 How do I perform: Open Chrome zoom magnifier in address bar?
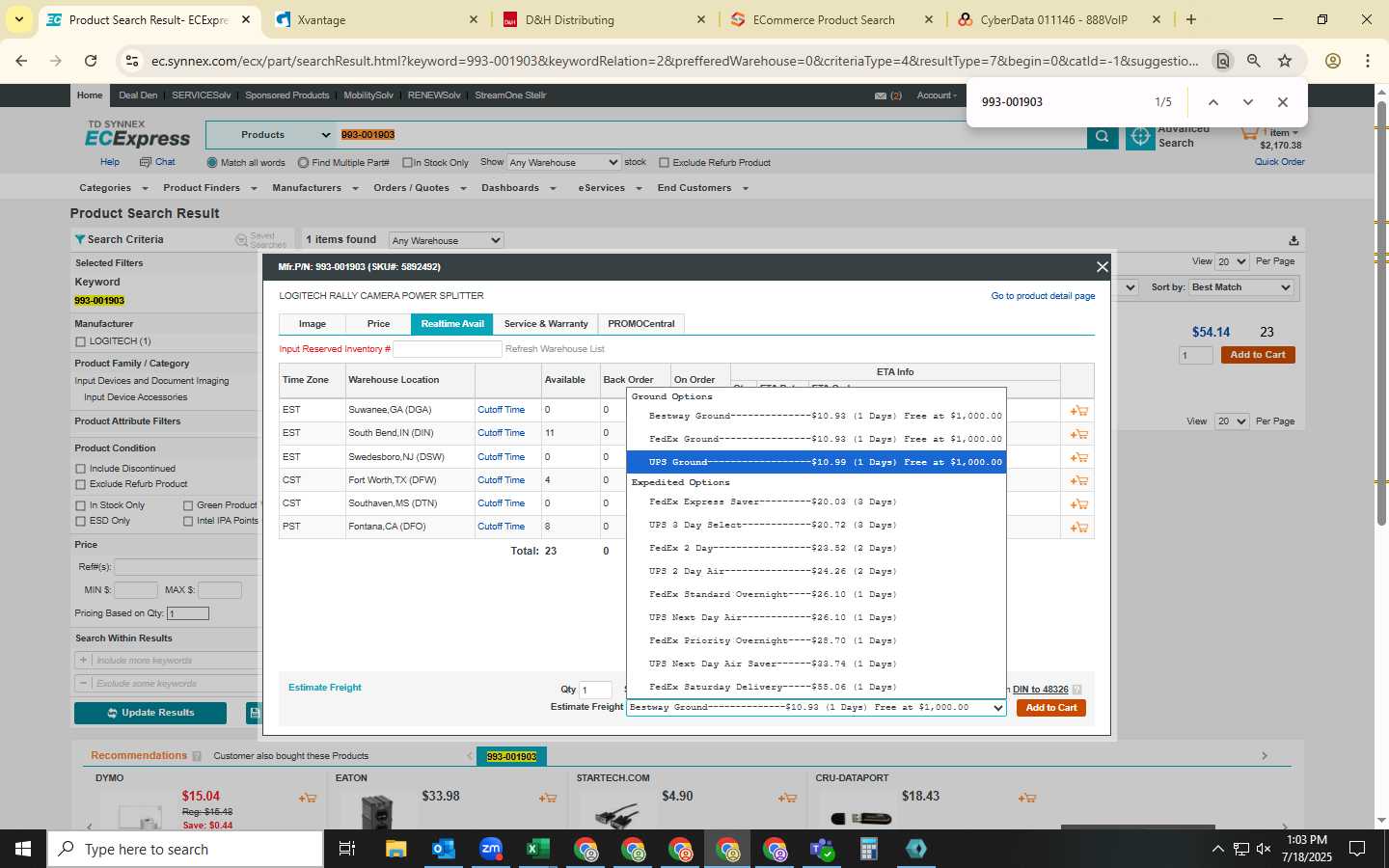click(x=1253, y=61)
